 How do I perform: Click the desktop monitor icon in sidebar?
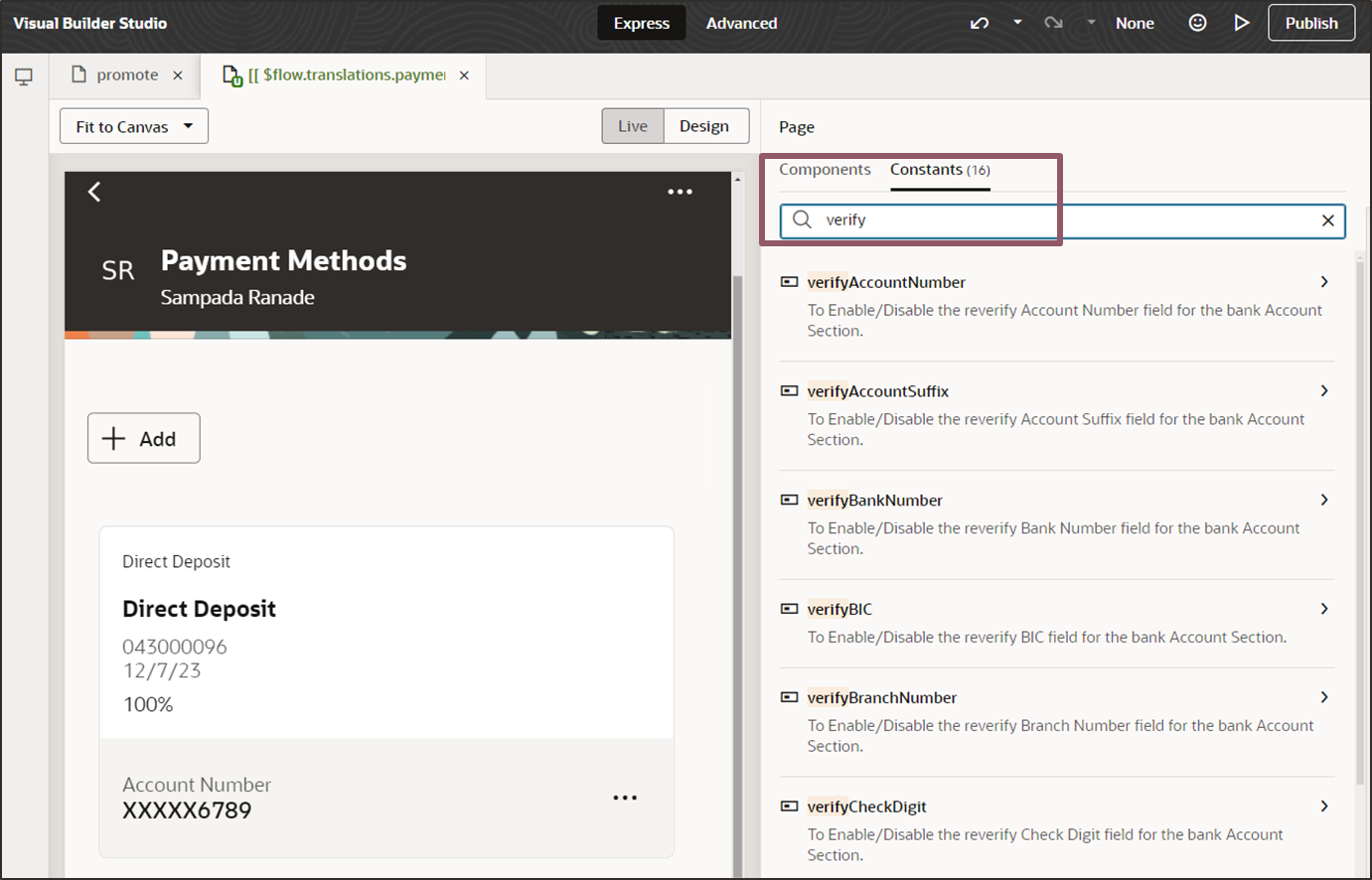click(x=24, y=76)
